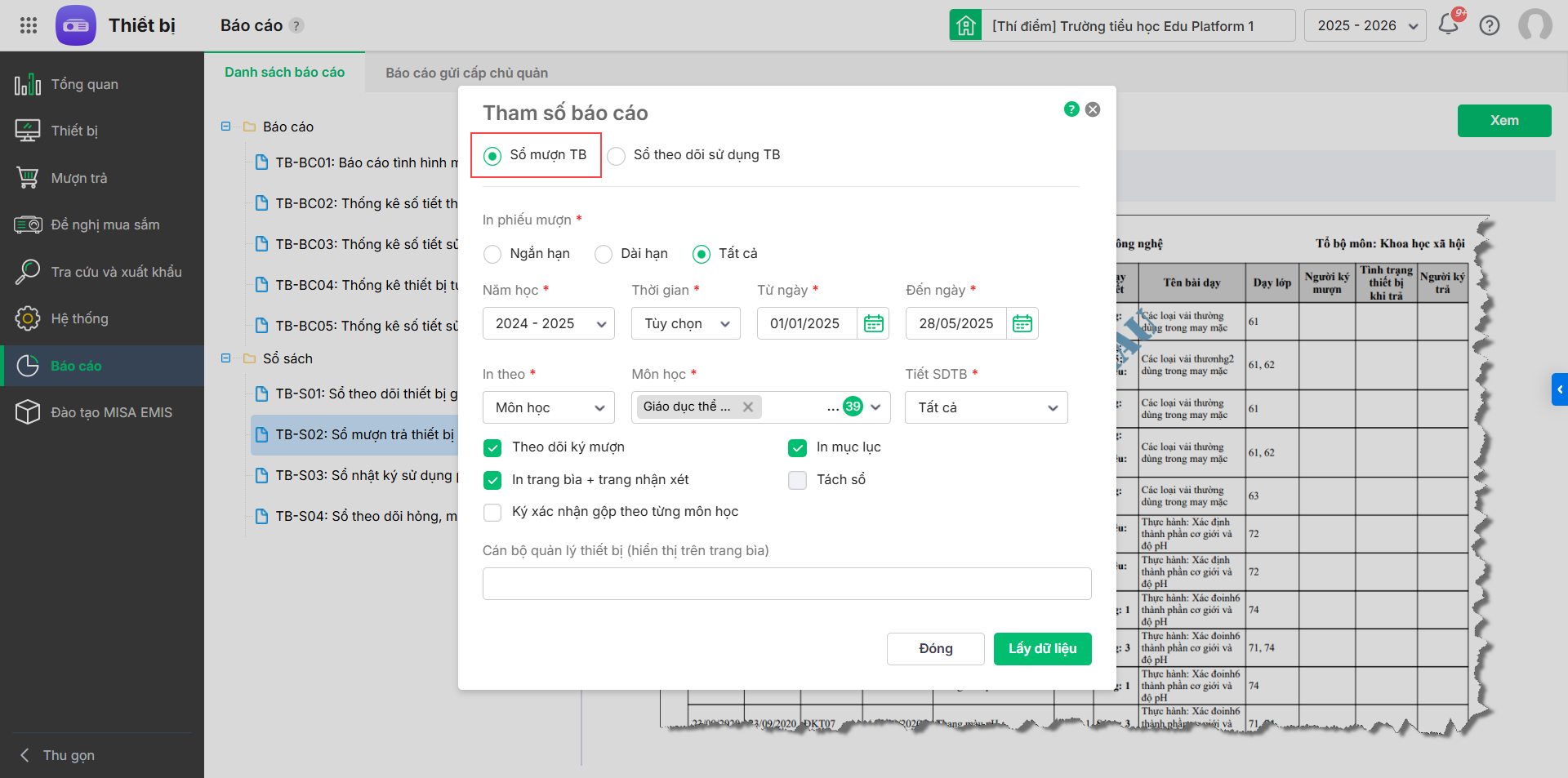
Task: Switch to Báo cáo gửi cấp chủ quản tab
Action: (466, 73)
